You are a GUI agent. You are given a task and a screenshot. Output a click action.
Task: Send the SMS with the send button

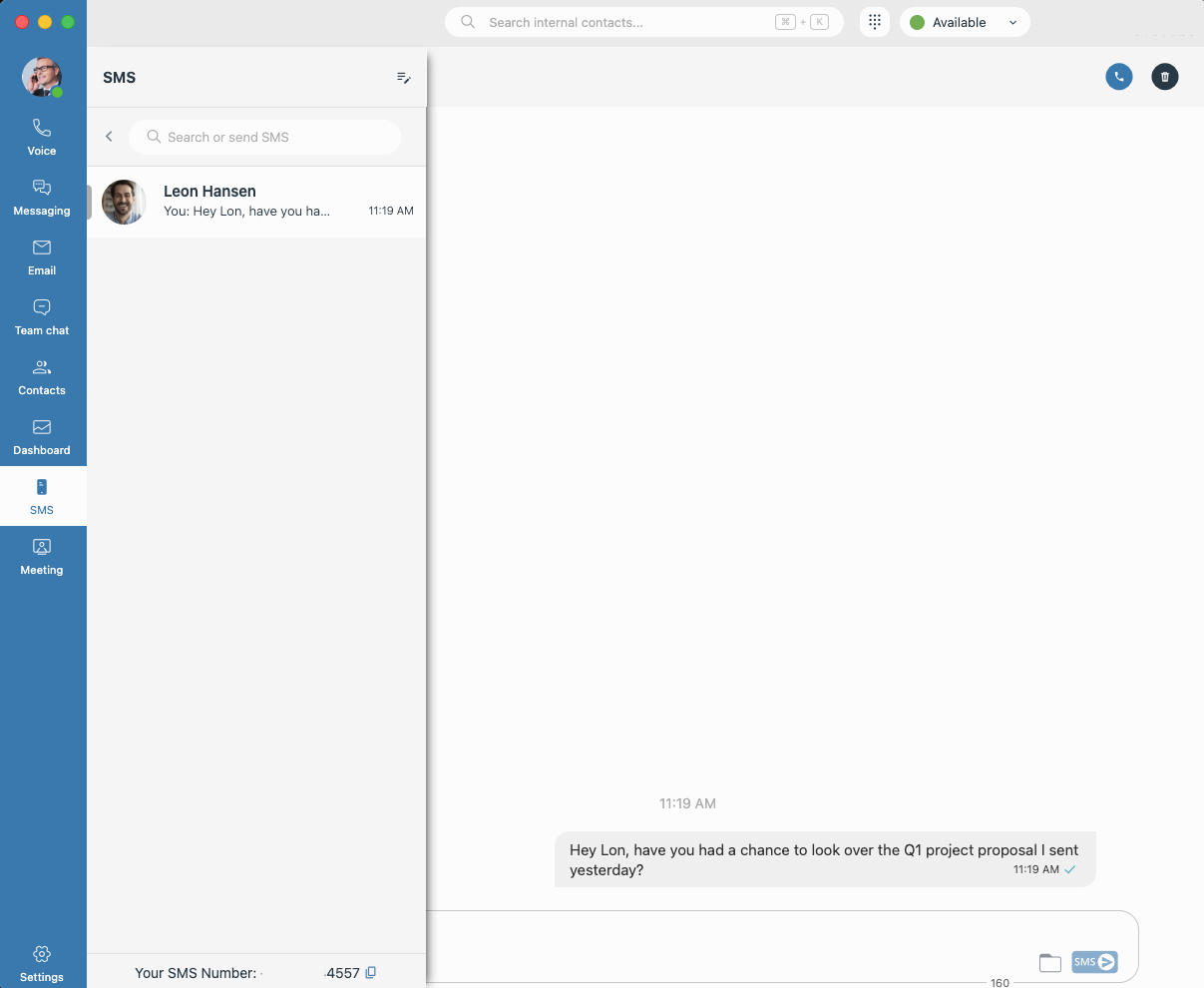pos(1093,962)
